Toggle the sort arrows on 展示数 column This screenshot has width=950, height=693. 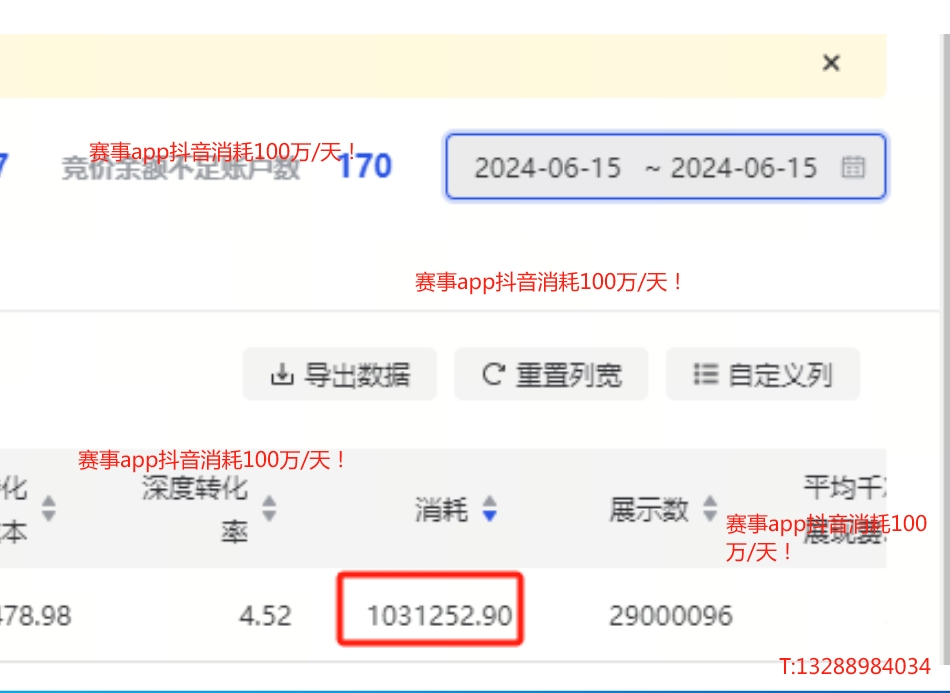click(x=710, y=509)
